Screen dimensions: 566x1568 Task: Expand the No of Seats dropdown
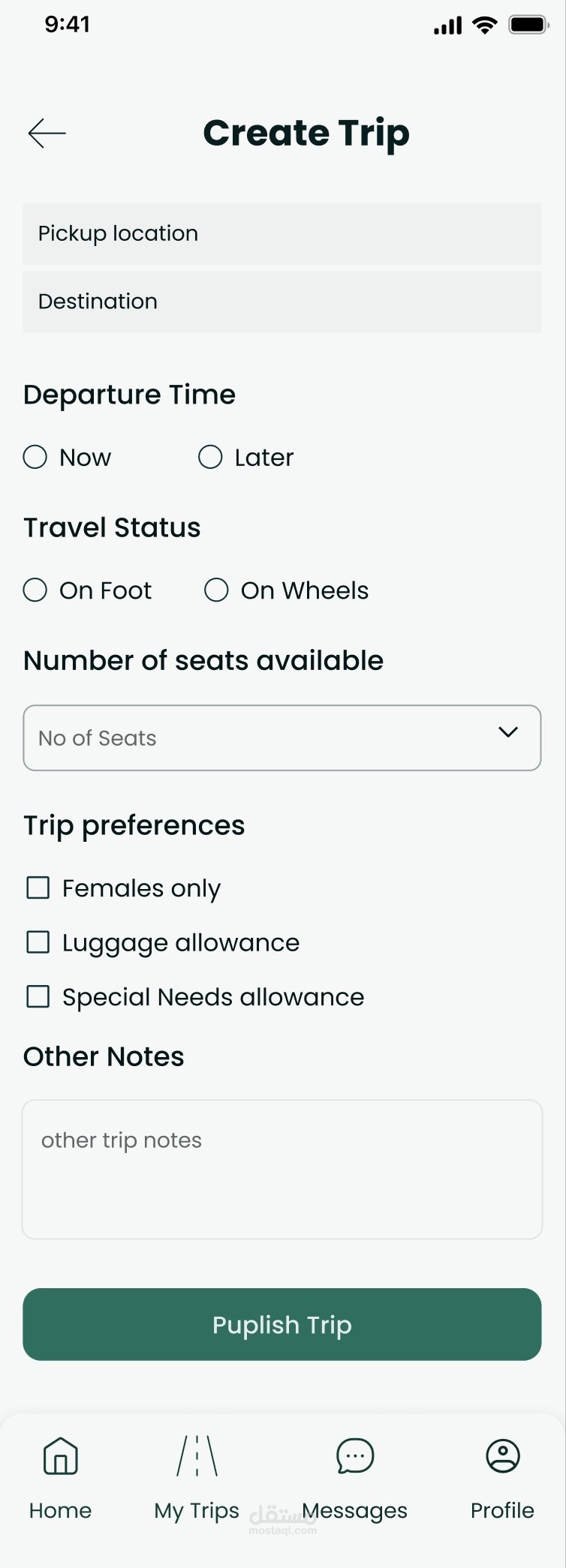coord(282,738)
